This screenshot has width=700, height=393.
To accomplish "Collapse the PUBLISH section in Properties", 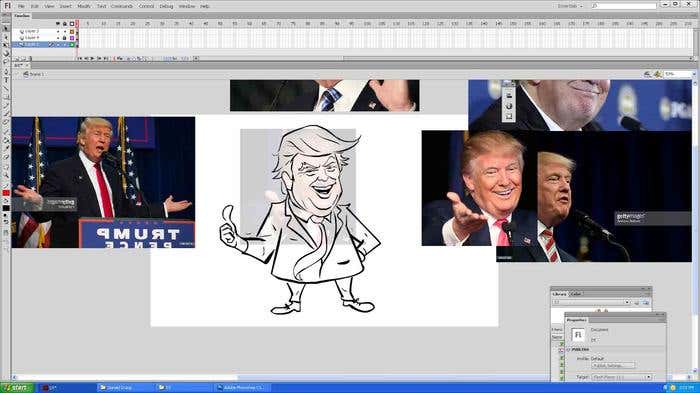I will pos(568,350).
